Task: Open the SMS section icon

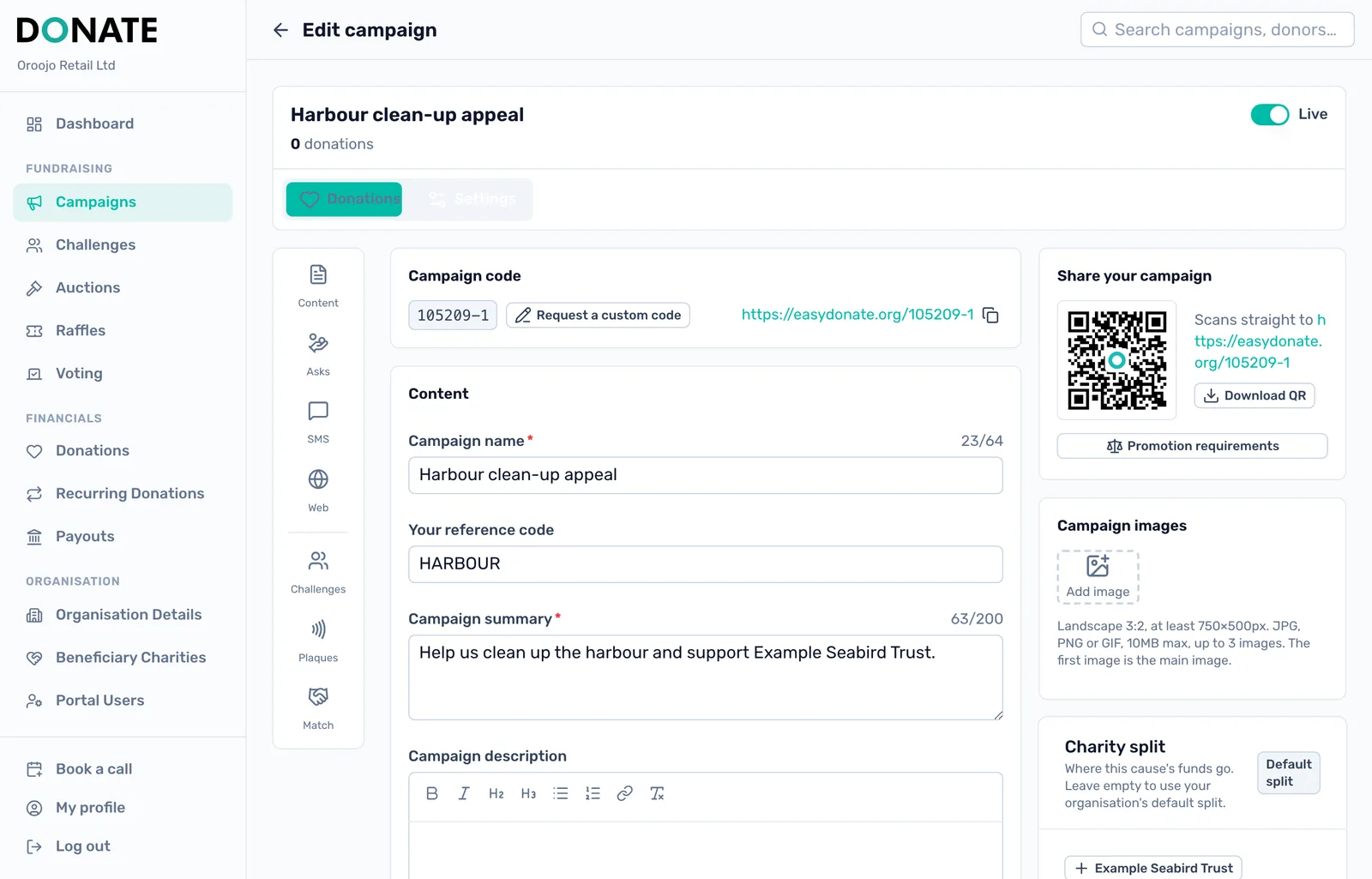Action: tap(318, 423)
